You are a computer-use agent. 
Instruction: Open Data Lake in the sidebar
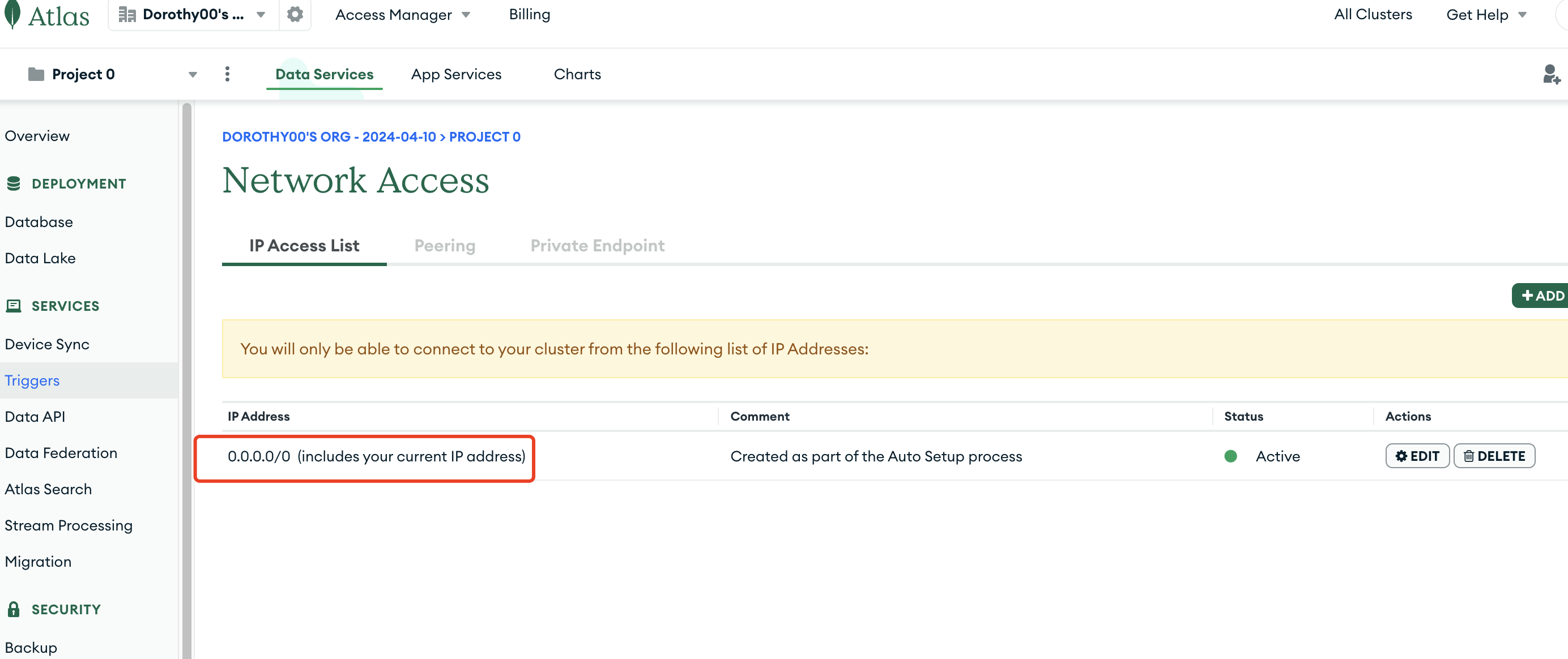point(40,258)
